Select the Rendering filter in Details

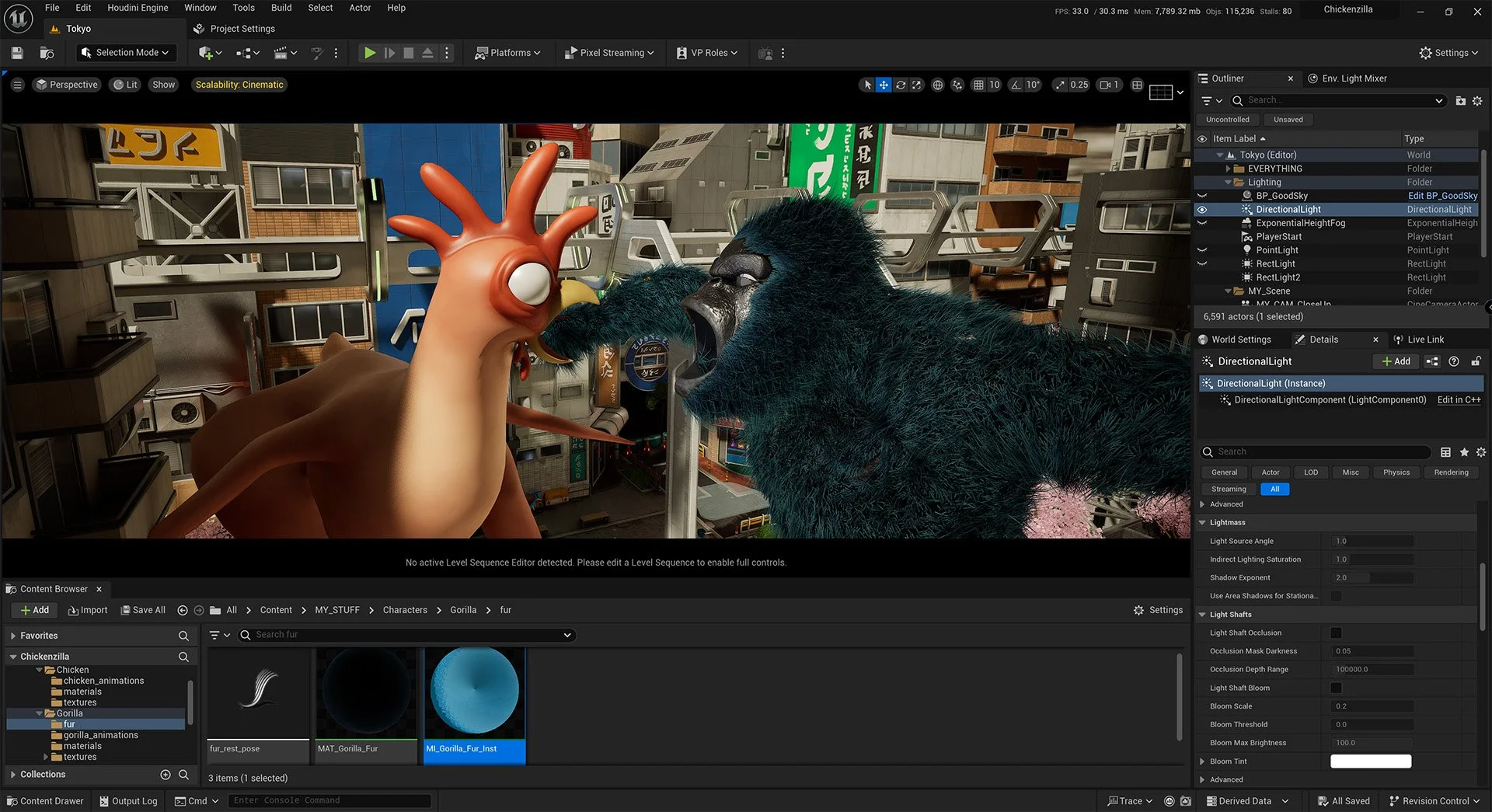1451,472
